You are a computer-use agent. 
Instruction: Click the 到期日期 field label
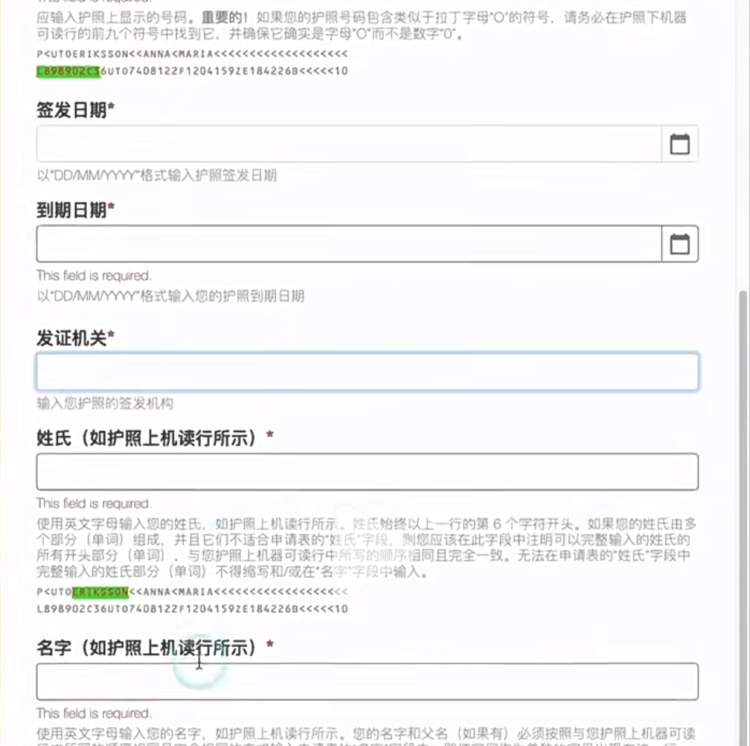tap(75, 210)
